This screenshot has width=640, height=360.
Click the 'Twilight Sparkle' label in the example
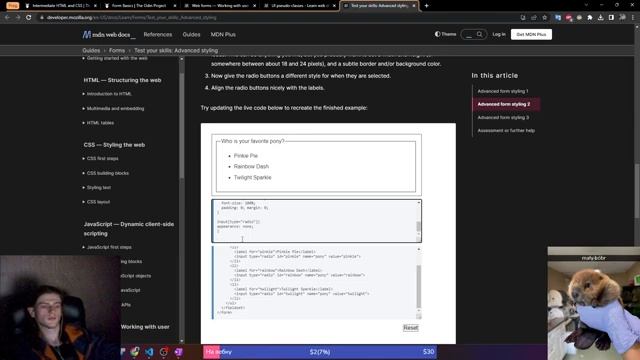[252, 178]
